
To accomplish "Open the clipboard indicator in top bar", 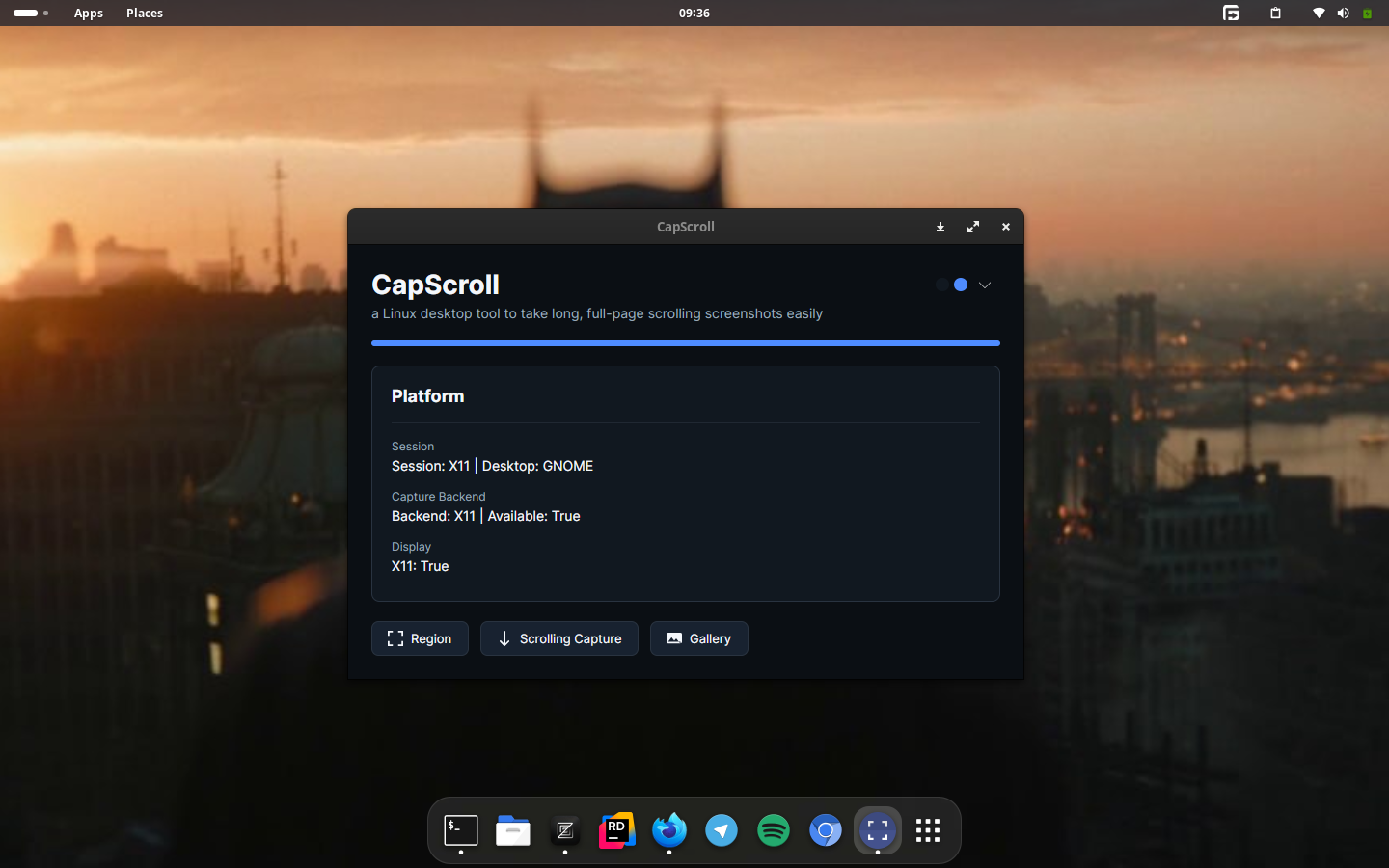I will point(1275,13).
